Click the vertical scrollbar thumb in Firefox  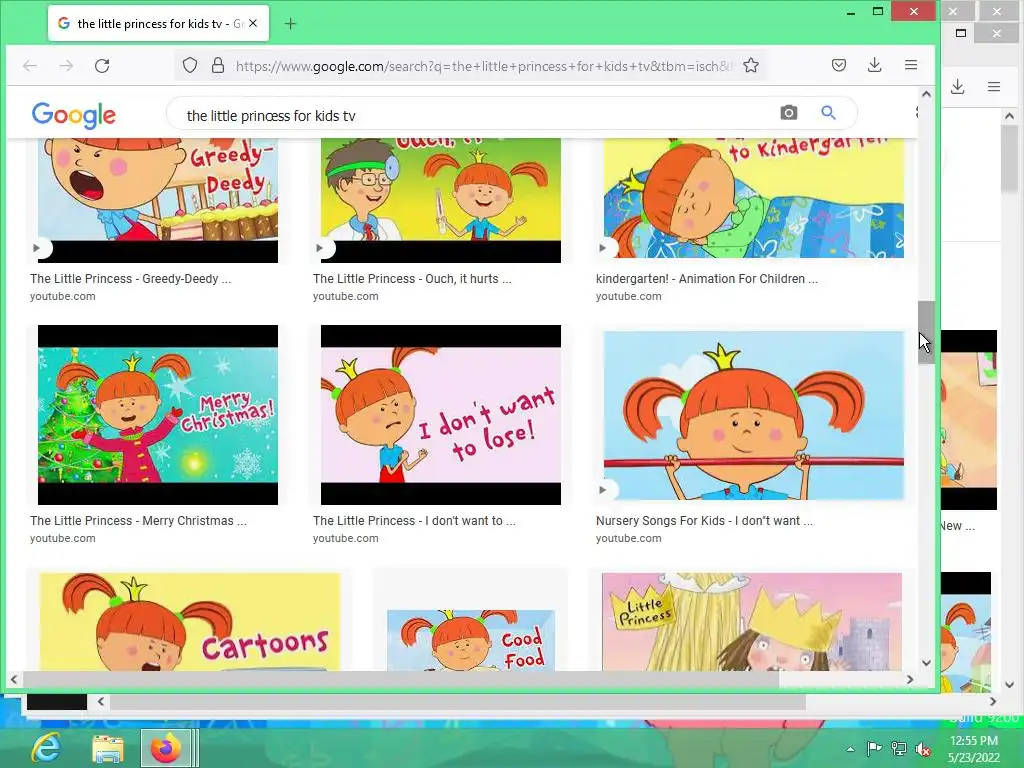[926, 332]
